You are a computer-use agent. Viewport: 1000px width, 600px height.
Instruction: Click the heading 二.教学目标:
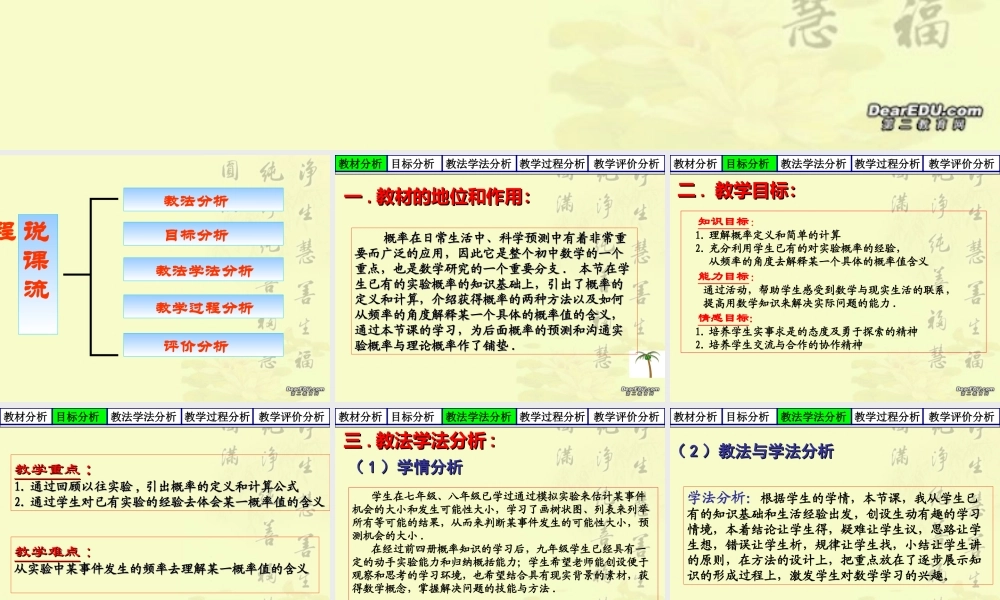(737, 191)
